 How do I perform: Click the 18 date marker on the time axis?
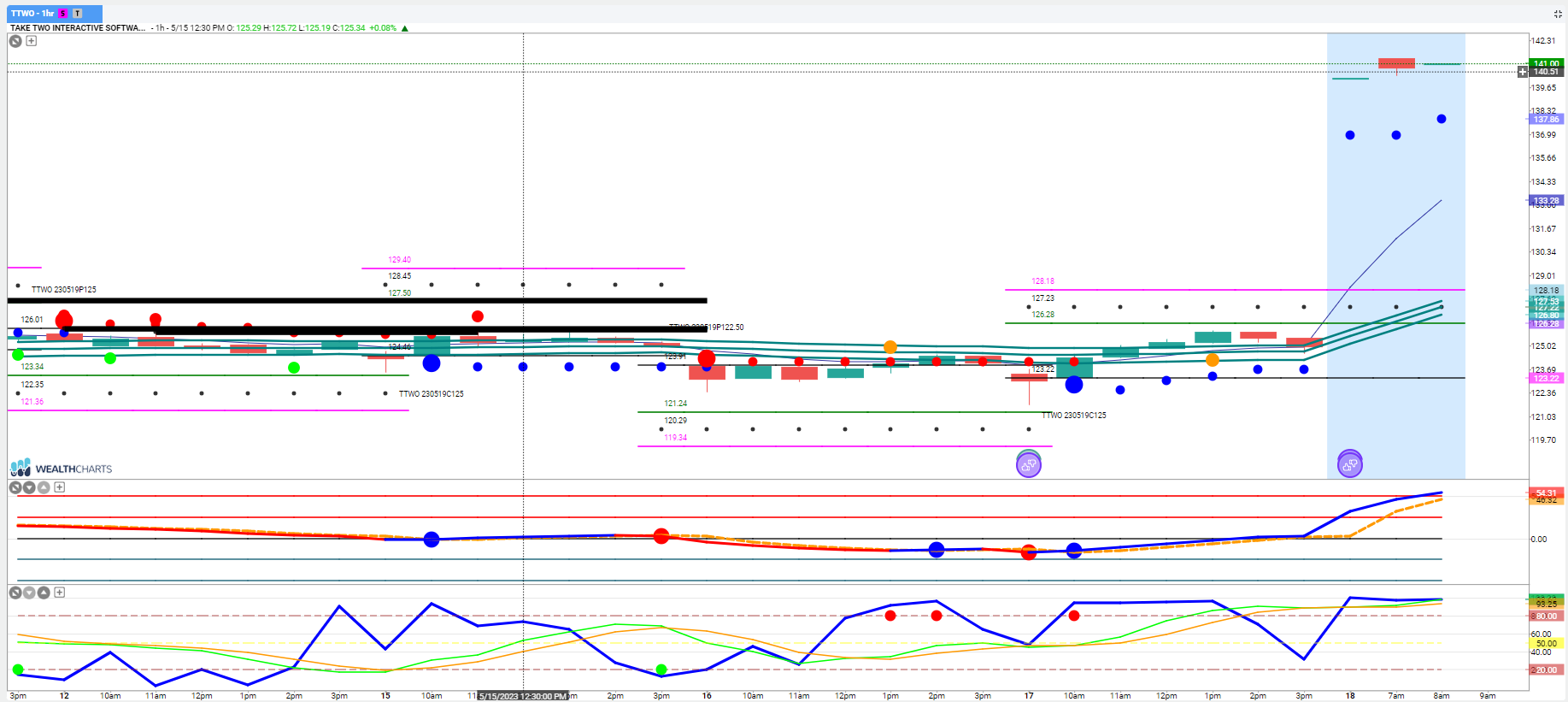click(1350, 696)
